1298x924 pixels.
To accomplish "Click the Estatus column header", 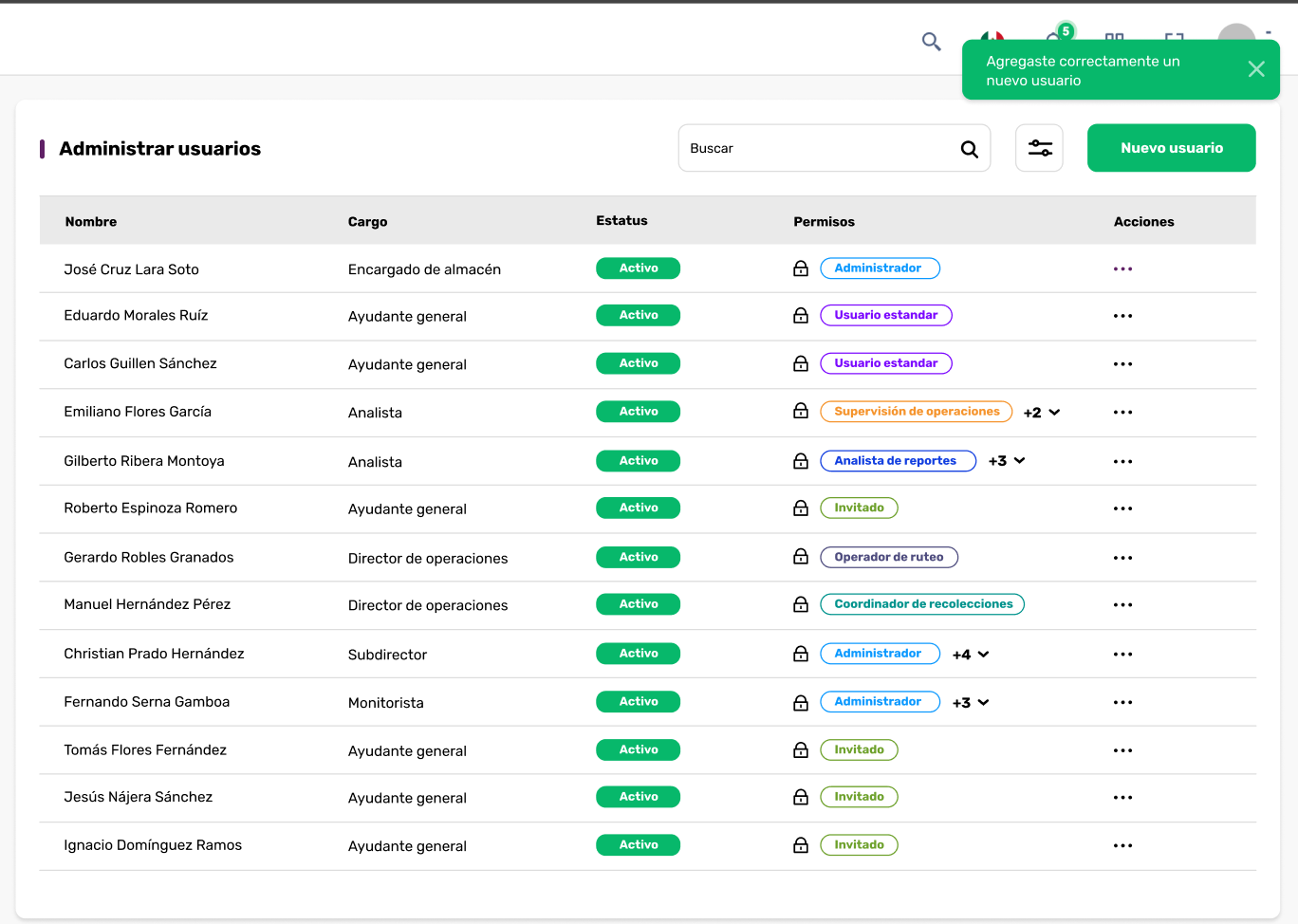I will tap(621, 220).
